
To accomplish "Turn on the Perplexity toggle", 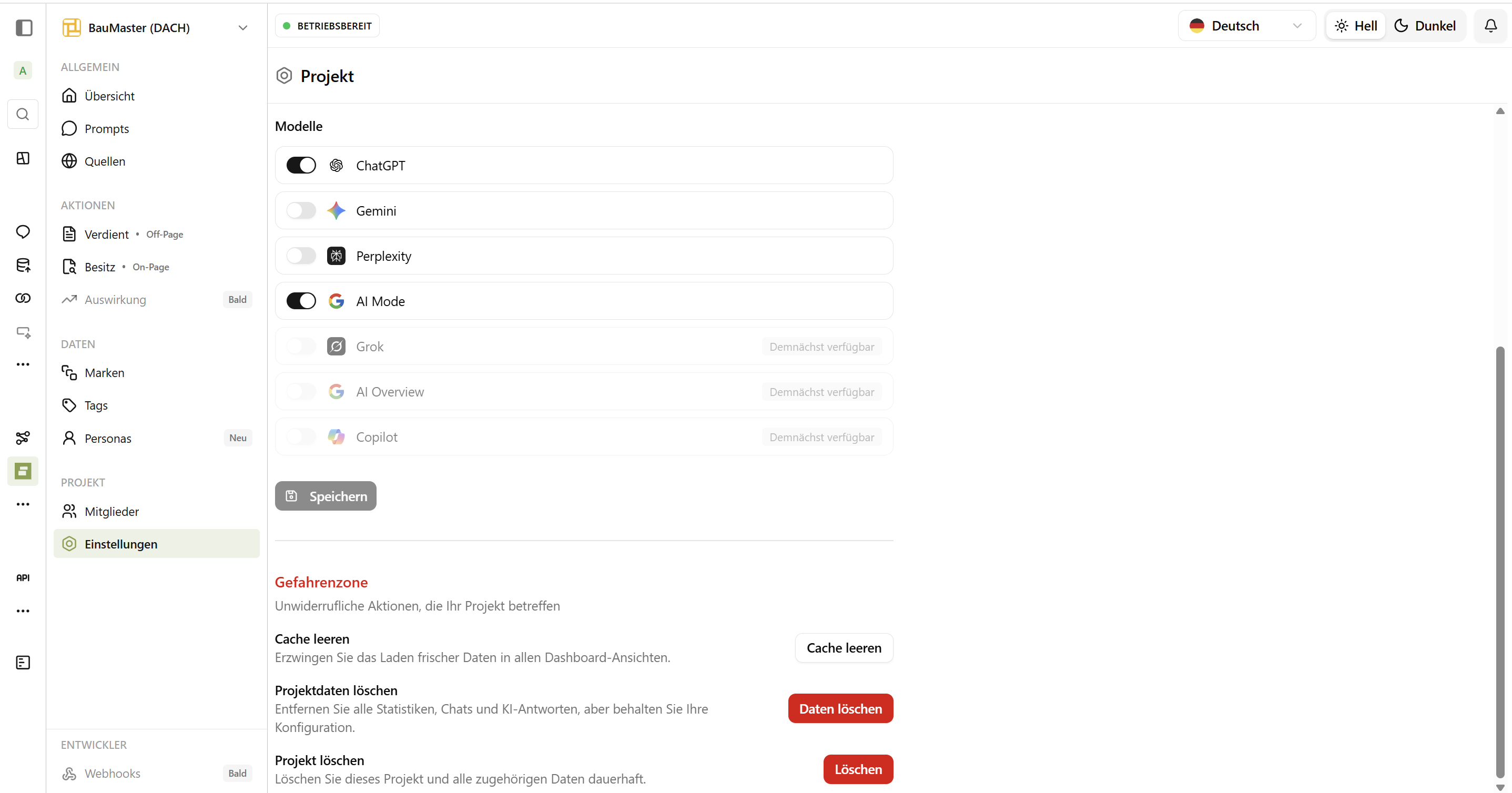I will [x=301, y=256].
